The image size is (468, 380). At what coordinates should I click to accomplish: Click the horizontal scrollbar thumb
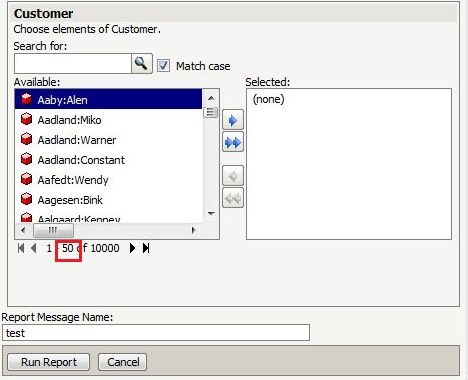pos(53,230)
